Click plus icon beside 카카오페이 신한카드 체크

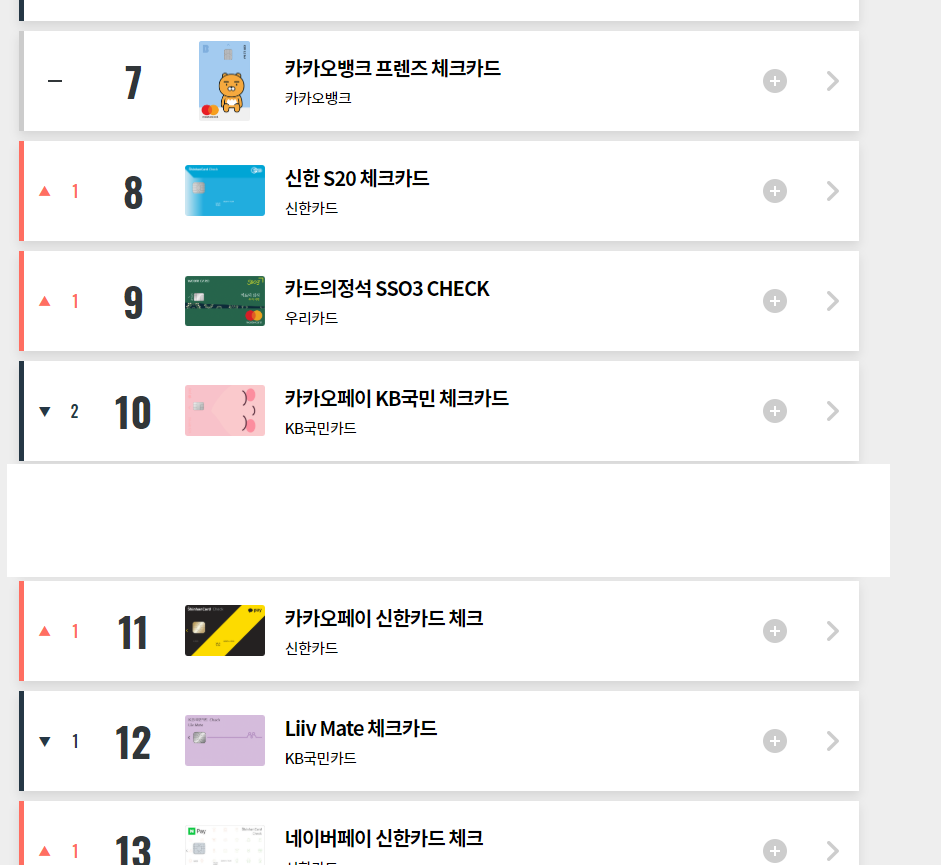point(775,631)
